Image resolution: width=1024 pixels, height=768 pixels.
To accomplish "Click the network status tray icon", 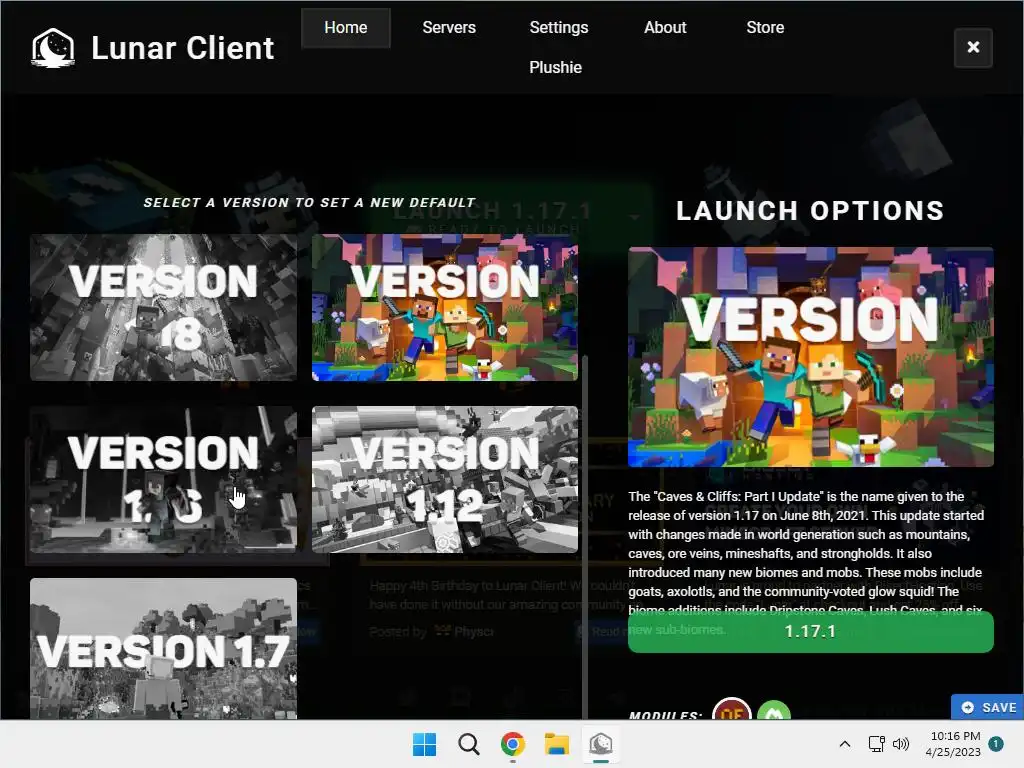I will (876, 744).
